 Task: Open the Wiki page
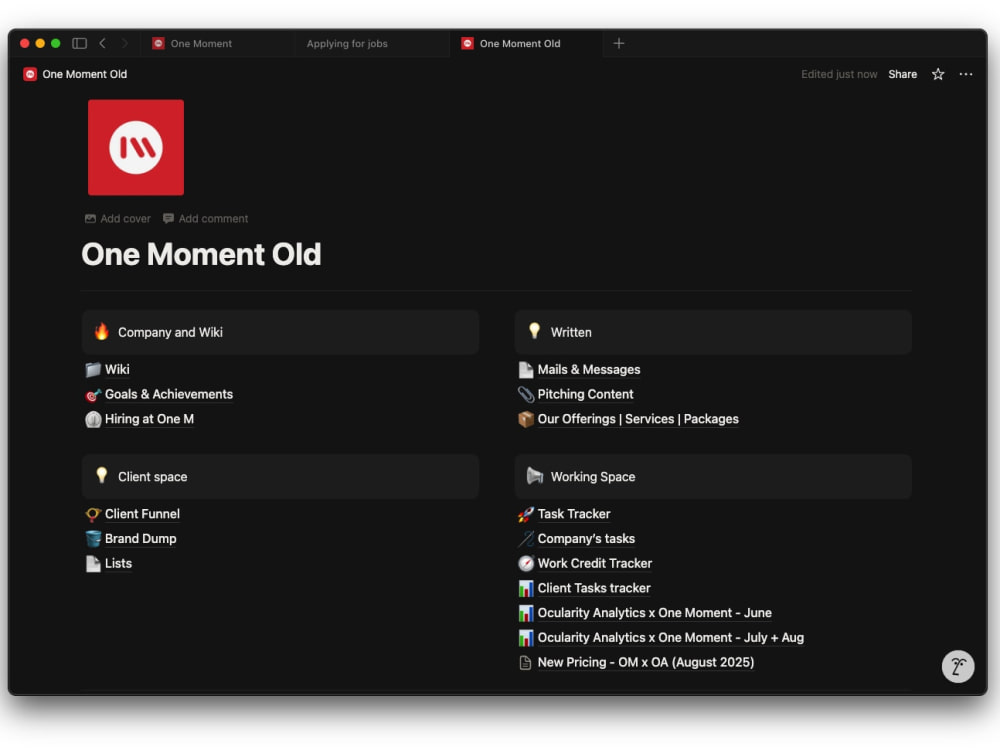click(117, 369)
